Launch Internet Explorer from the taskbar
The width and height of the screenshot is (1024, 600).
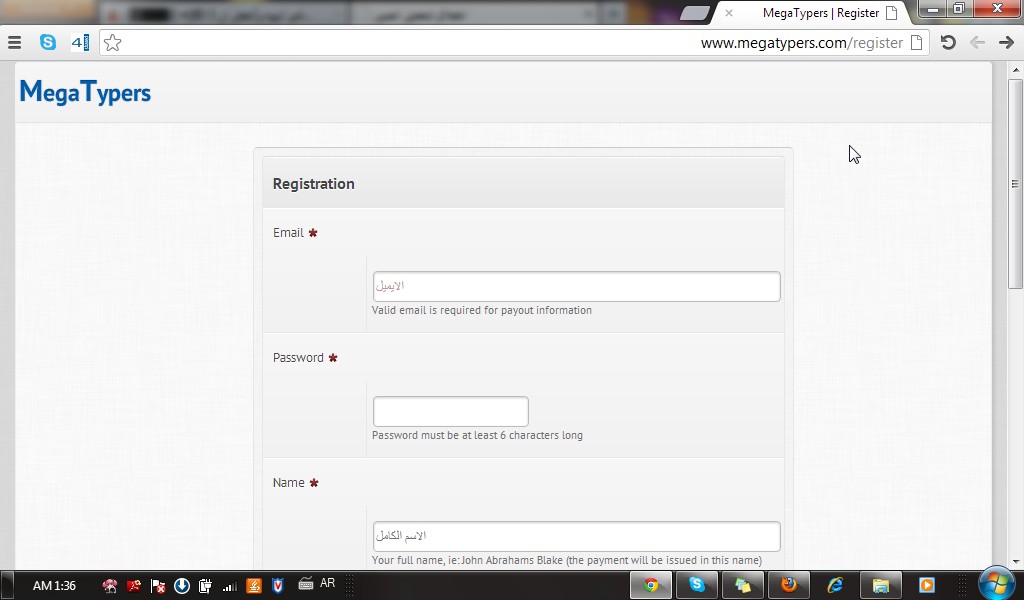click(835, 585)
